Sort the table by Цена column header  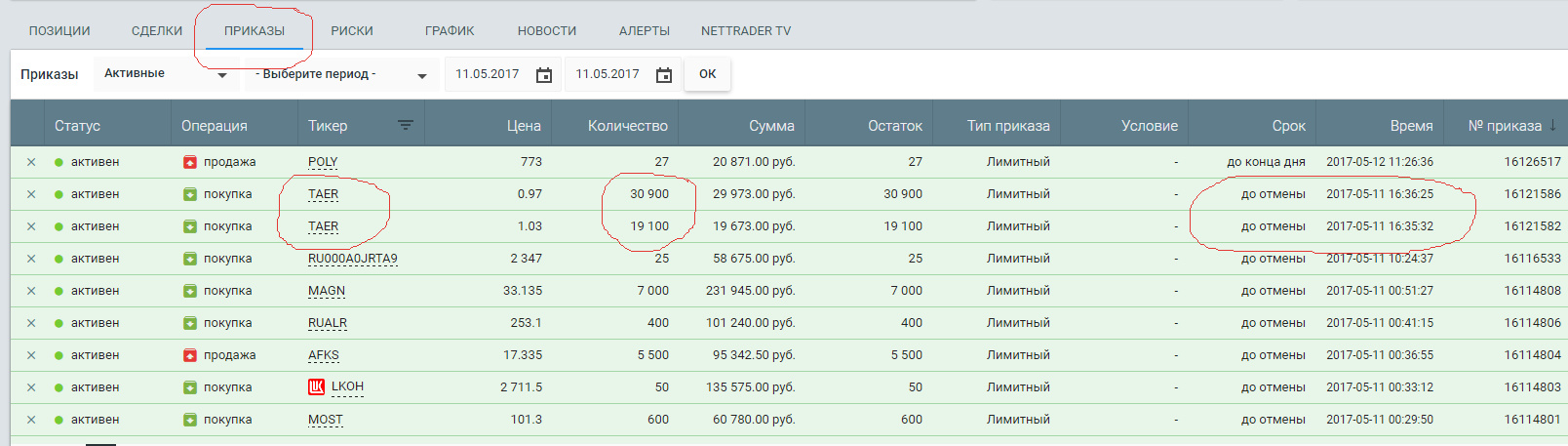[x=524, y=126]
